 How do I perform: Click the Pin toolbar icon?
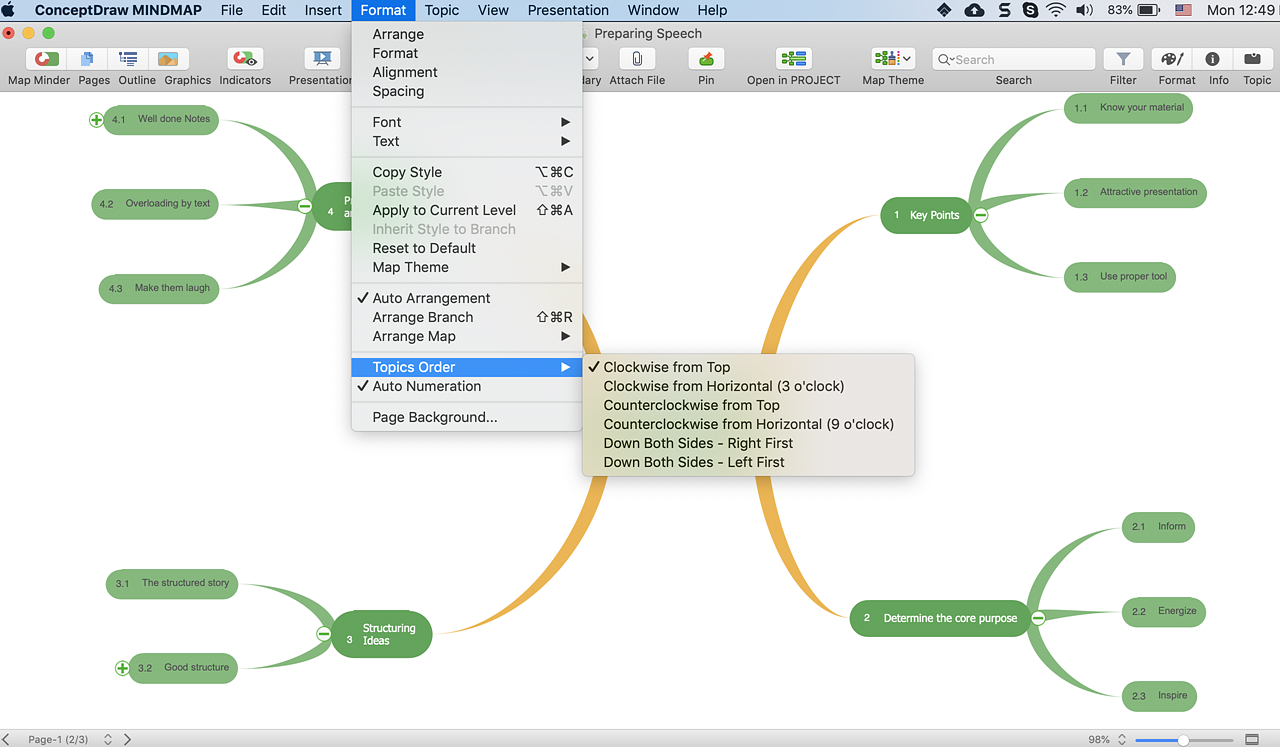coord(706,60)
